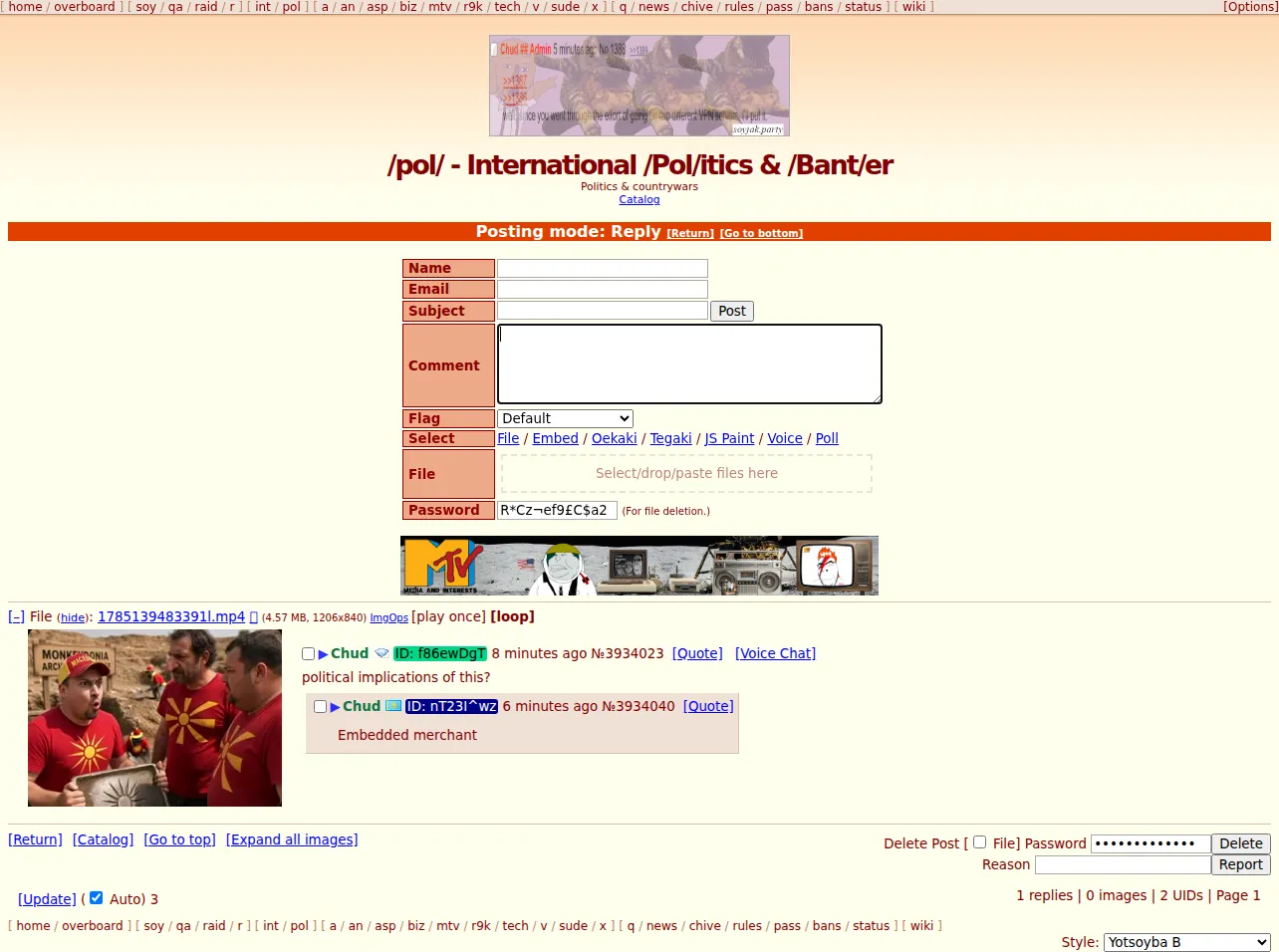
Task: Quote reply 3934040
Action: pyautogui.click(x=708, y=707)
